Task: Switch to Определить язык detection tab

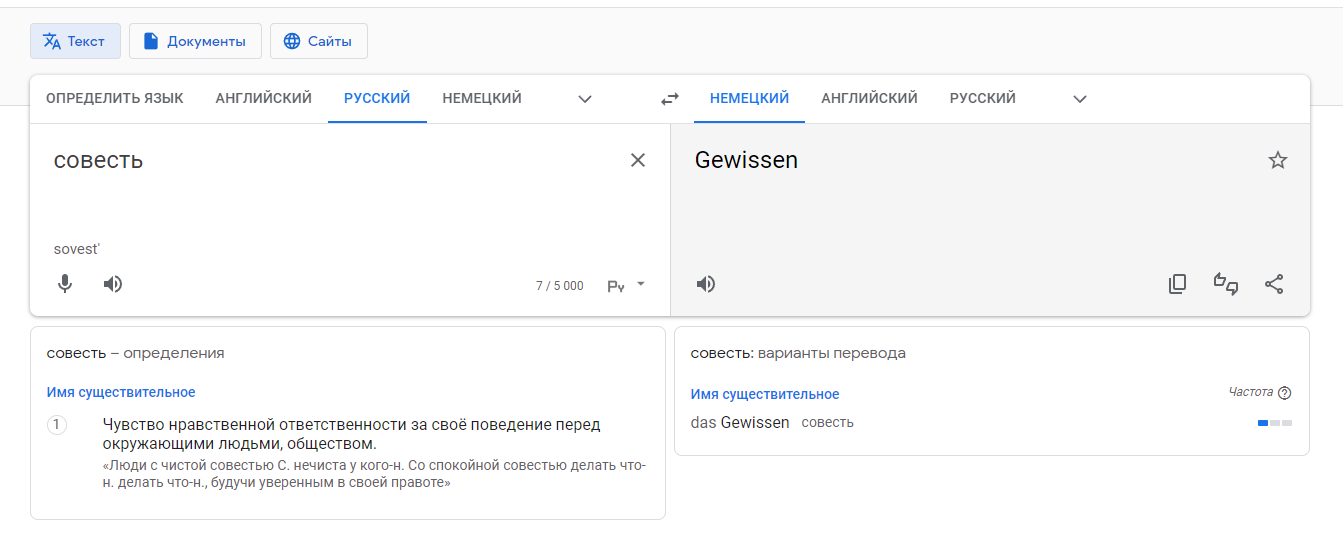Action: click(x=114, y=98)
